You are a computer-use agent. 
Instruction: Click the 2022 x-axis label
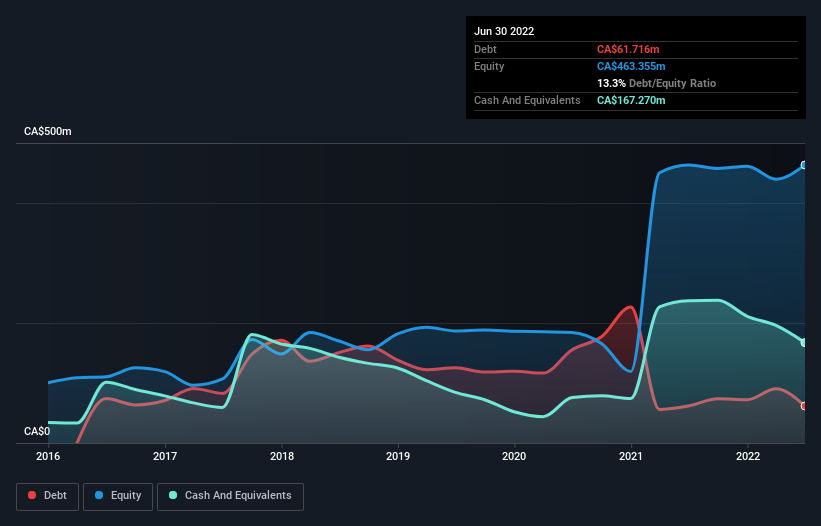click(x=748, y=456)
